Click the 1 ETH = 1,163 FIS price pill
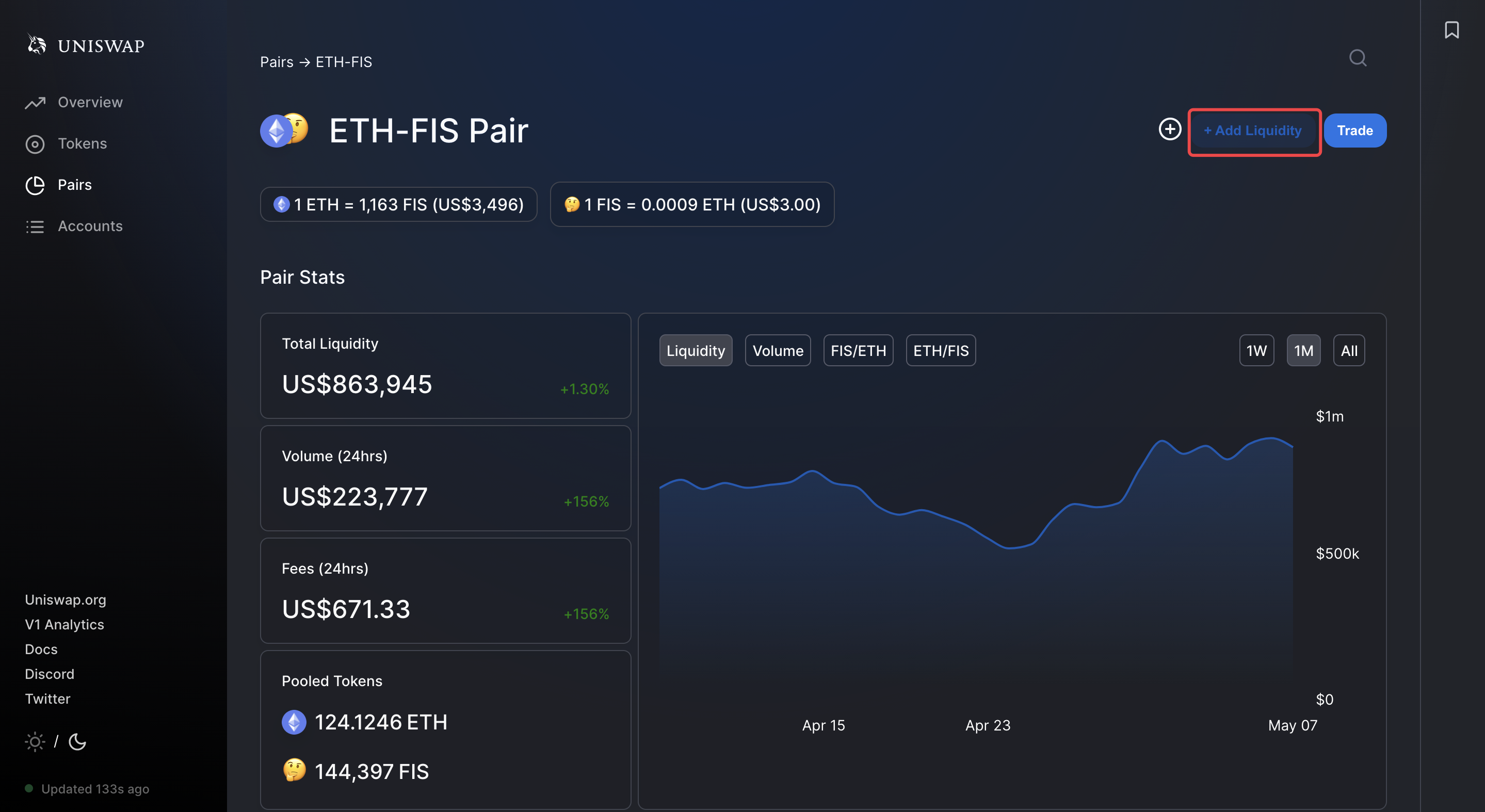The image size is (1485, 812). pos(398,205)
